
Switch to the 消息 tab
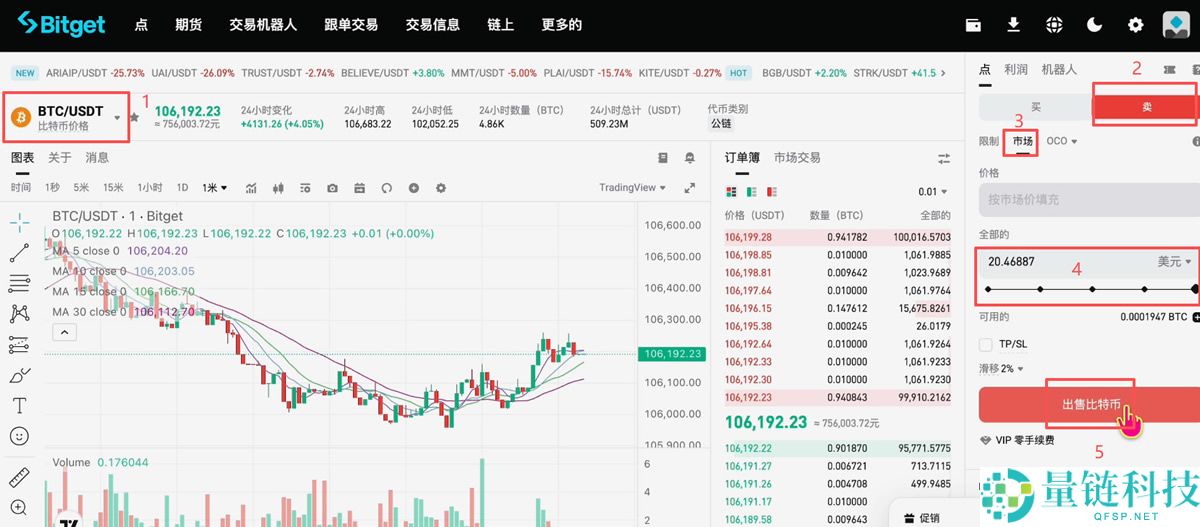tap(97, 158)
